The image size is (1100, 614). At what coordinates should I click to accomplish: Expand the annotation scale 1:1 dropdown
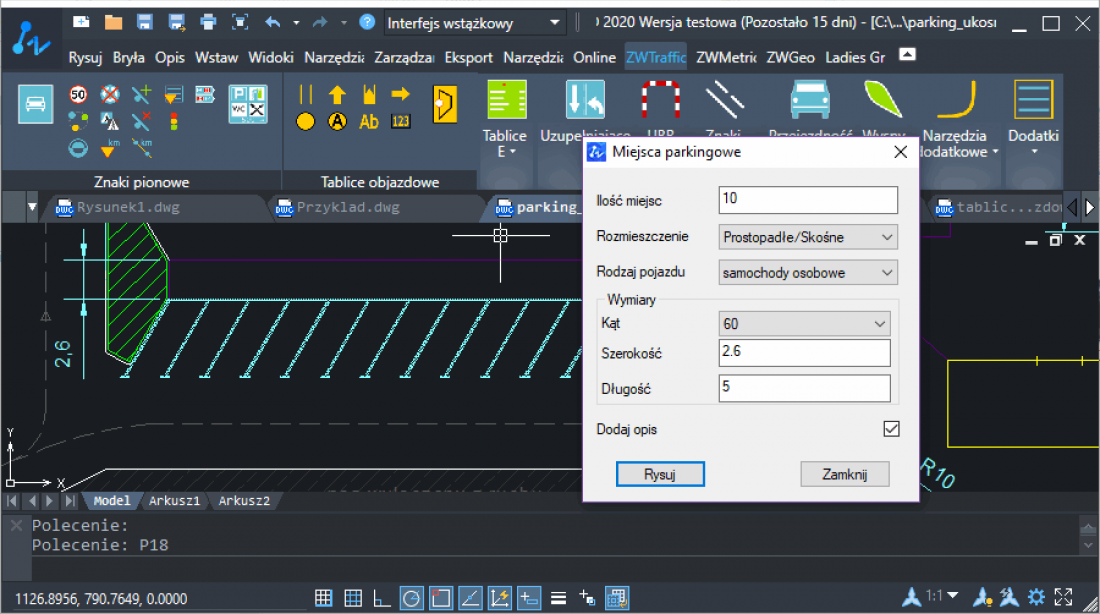(x=953, y=595)
